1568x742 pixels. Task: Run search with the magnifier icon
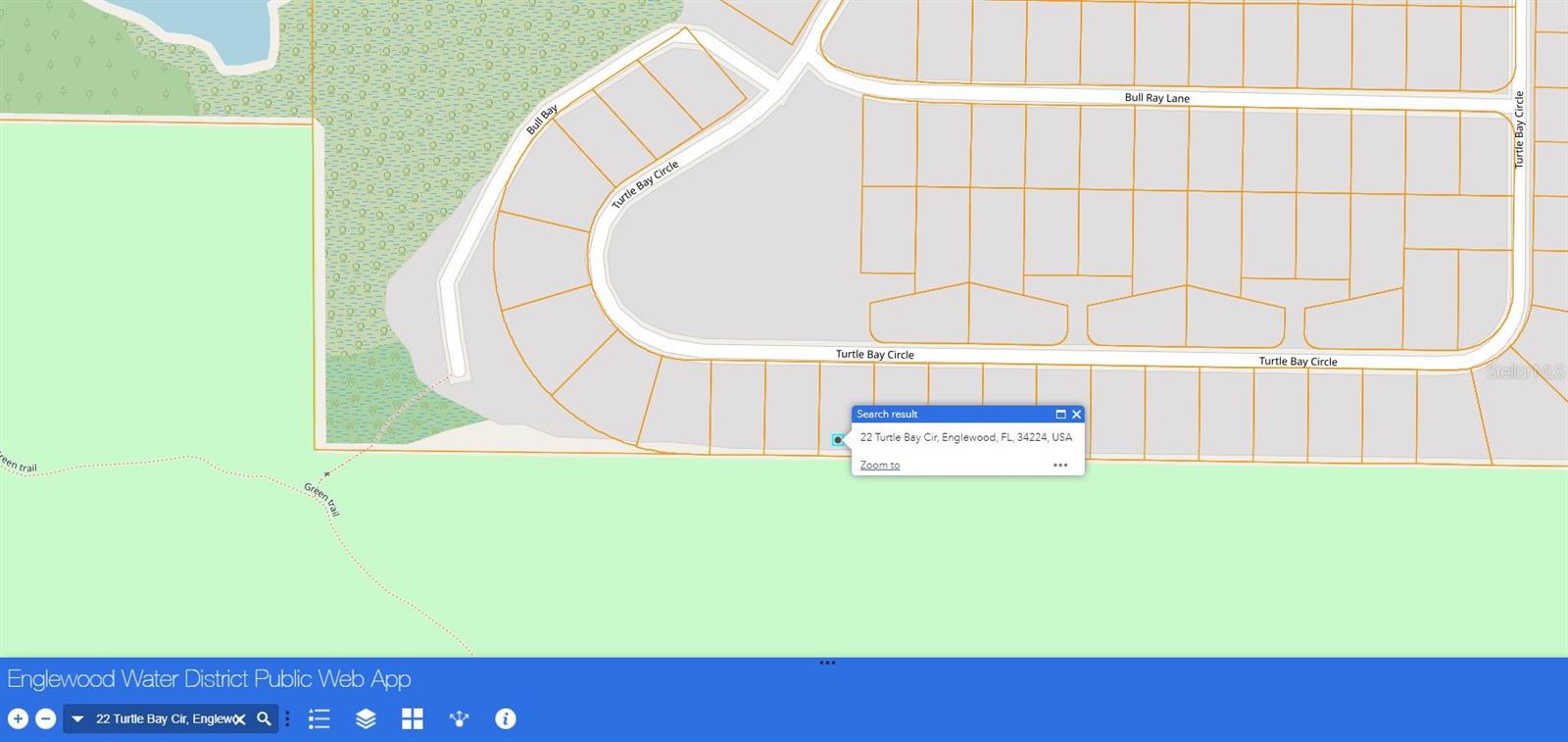[x=264, y=718]
